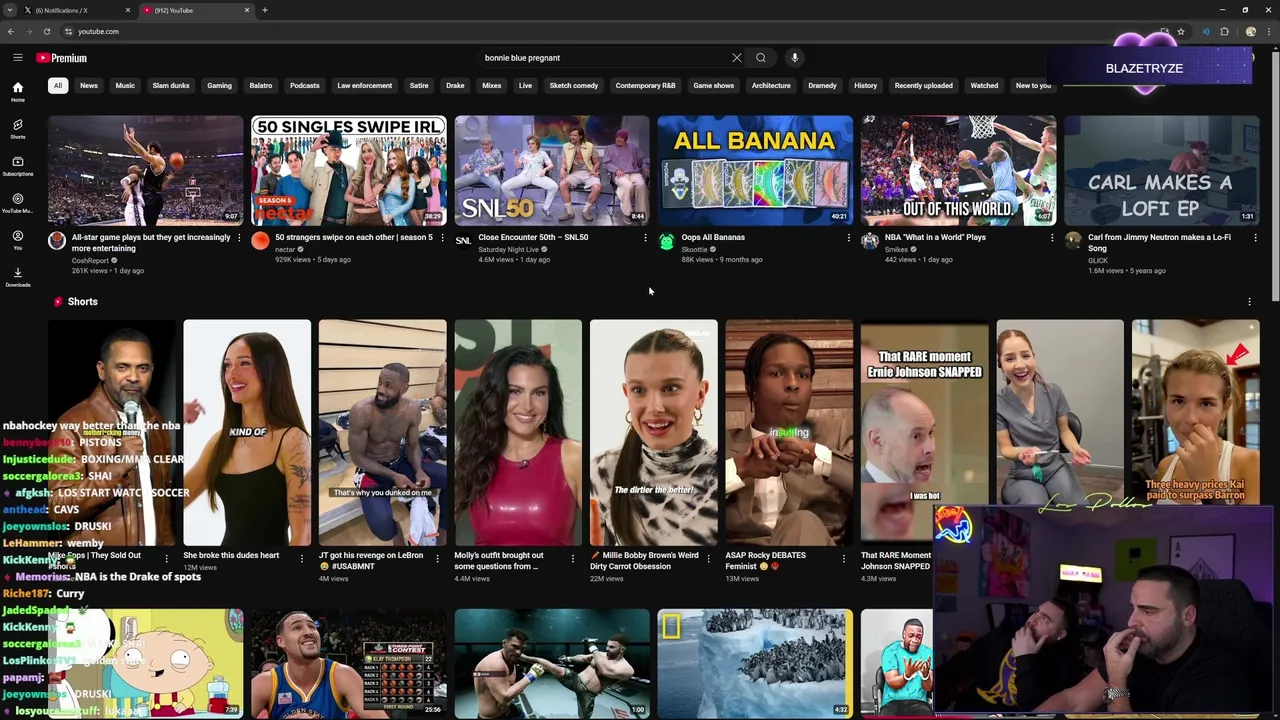1280x720 pixels.
Task: Select the Law enforcement filter chip
Action: coord(365,85)
